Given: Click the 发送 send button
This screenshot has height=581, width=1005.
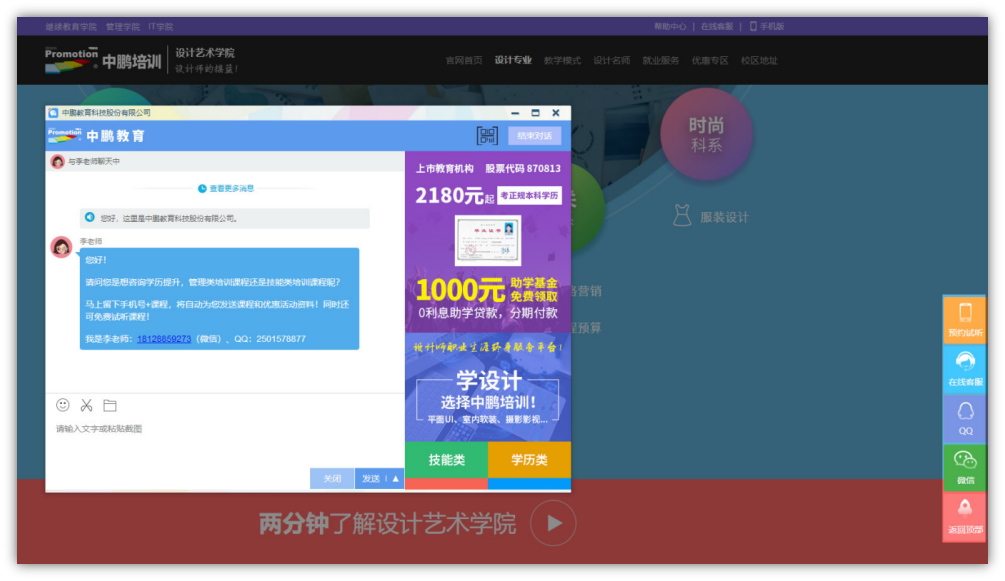Looking at the screenshot, I should click(371, 478).
